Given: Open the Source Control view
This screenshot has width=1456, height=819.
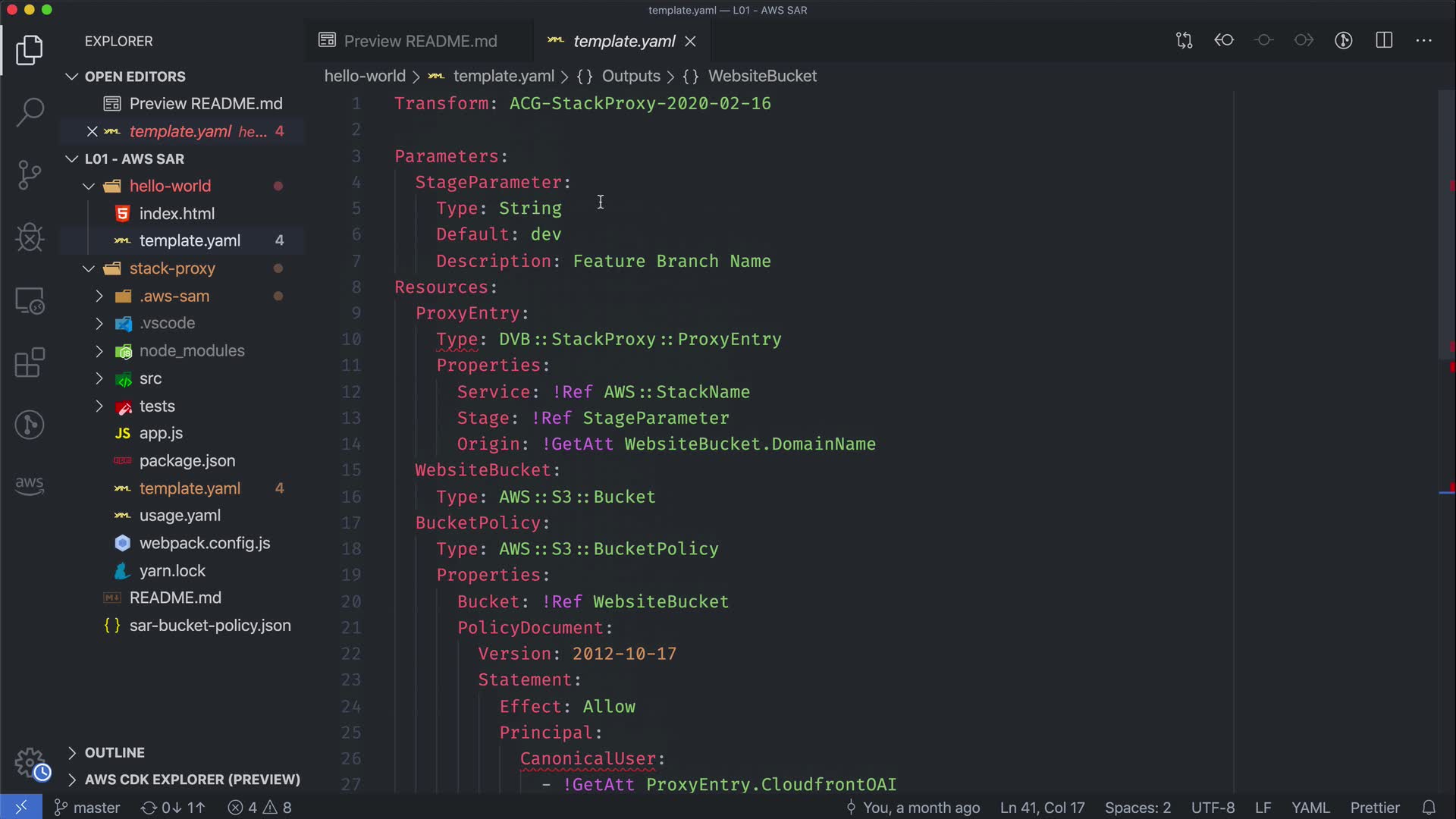Looking at the screenshot, I should click(30, 174).
